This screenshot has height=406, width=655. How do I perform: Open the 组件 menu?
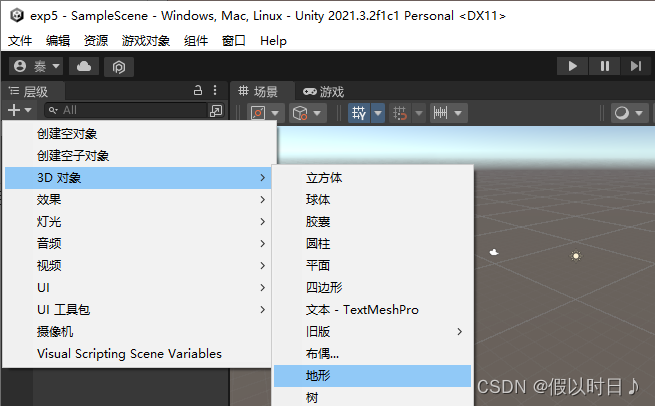click(x=196, y=41)
